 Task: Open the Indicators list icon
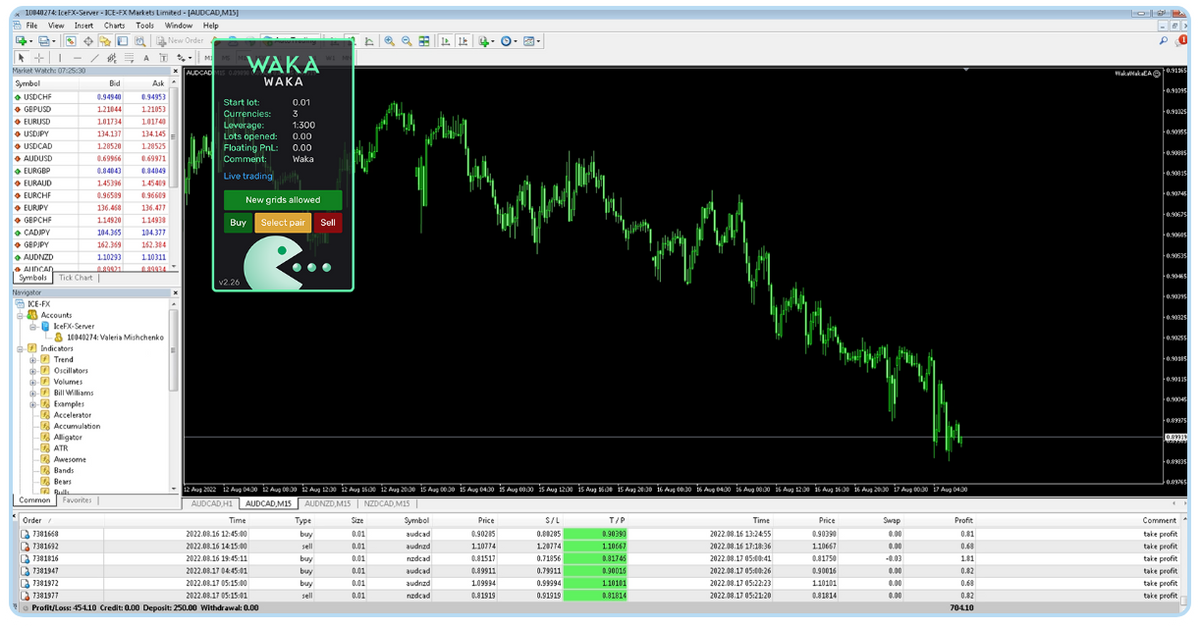485,41
